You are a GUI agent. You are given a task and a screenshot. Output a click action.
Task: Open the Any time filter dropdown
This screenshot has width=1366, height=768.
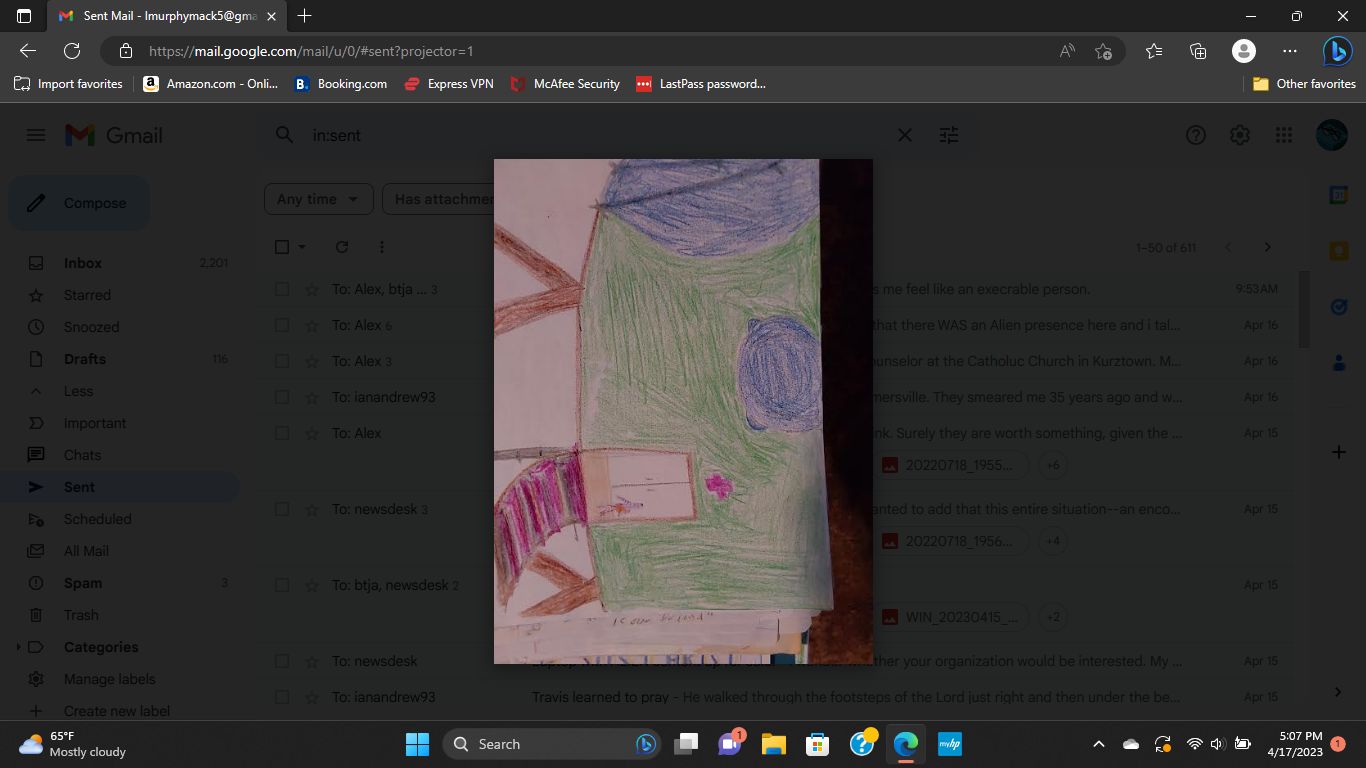[318, 199]
